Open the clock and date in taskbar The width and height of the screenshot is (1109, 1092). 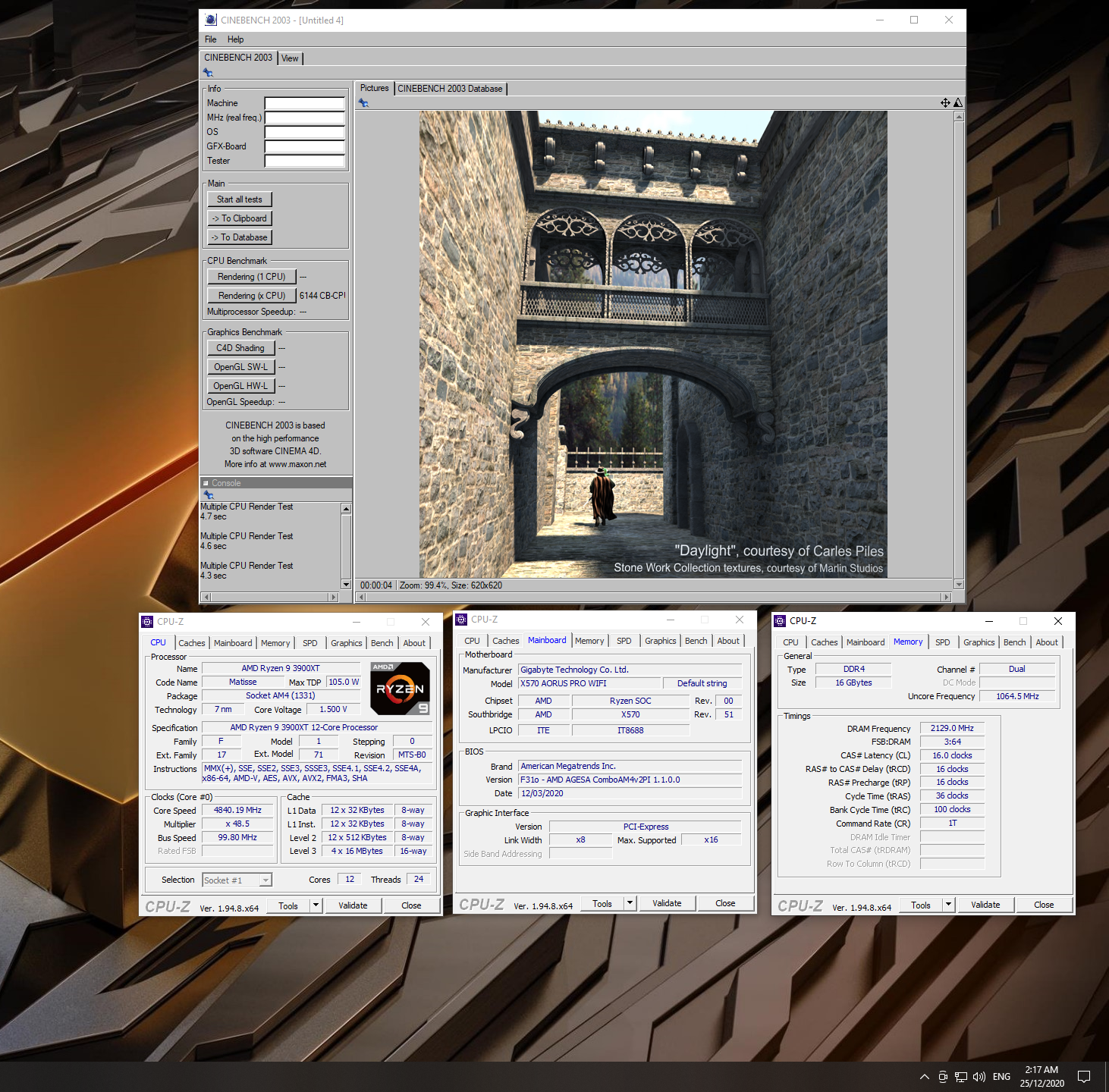point(1041,1077)
